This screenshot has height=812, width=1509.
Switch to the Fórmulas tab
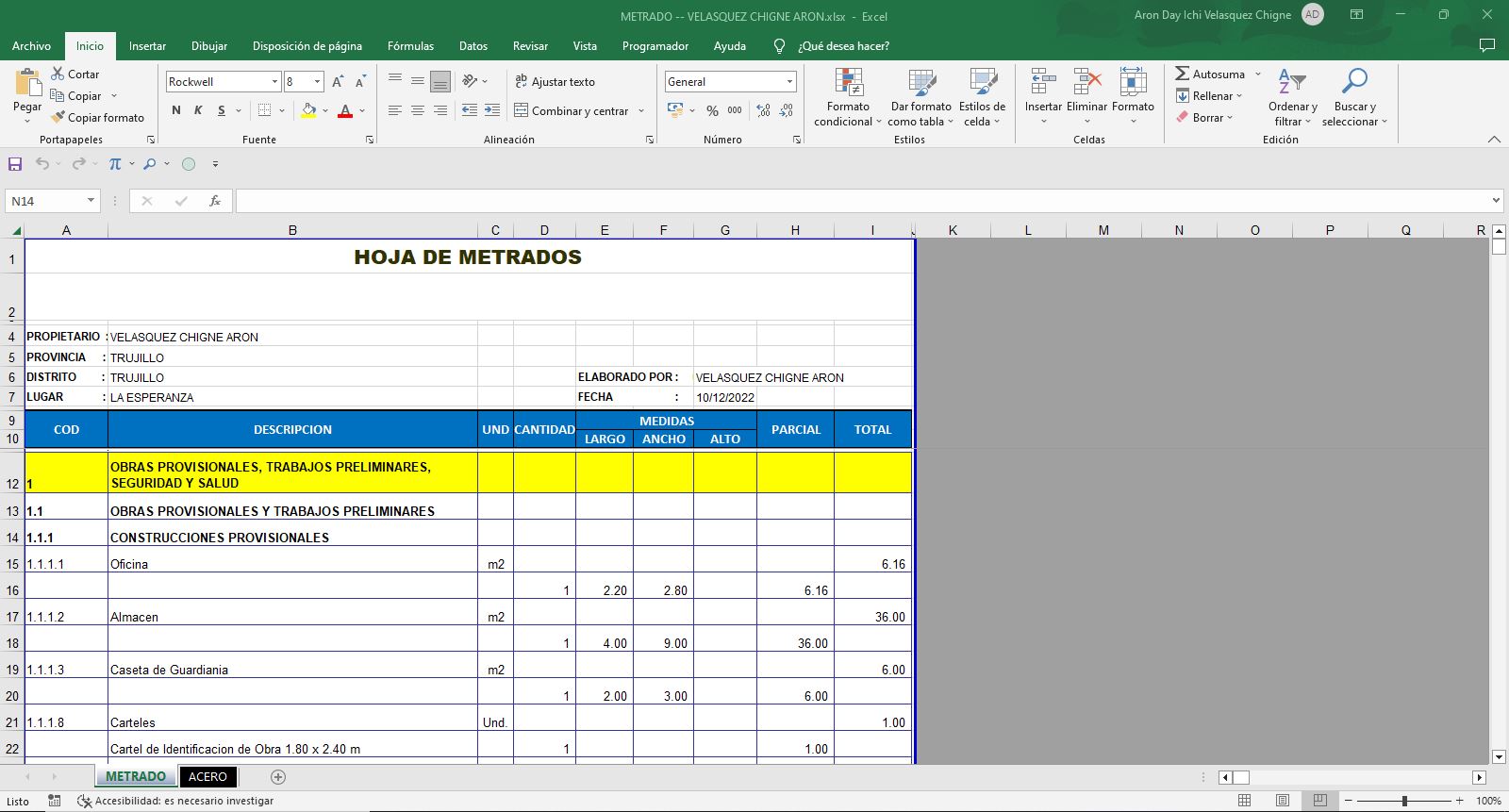[411, 46]
